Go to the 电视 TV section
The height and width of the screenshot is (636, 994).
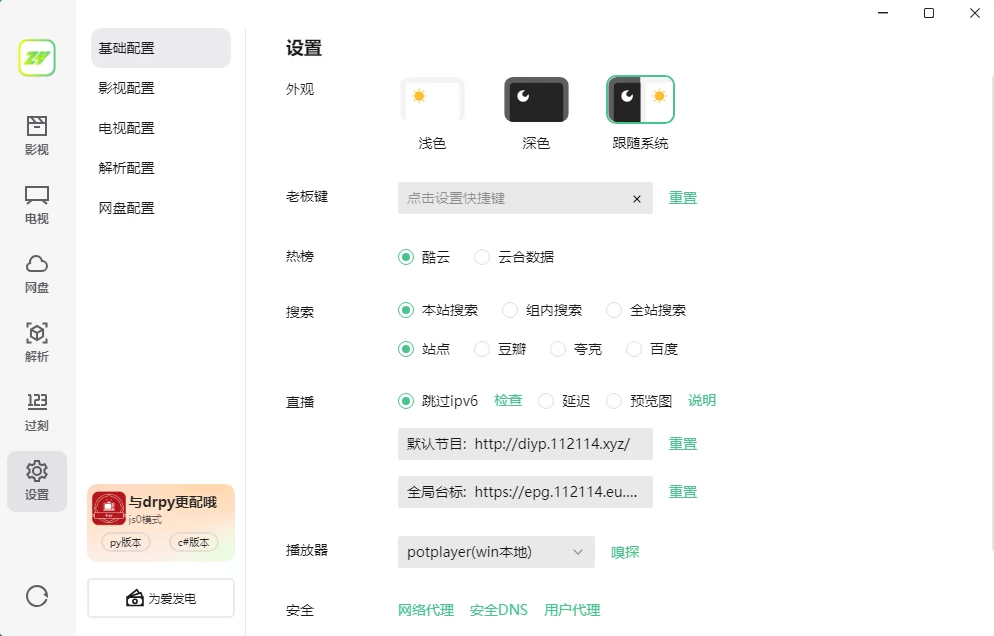coord(37,205)
